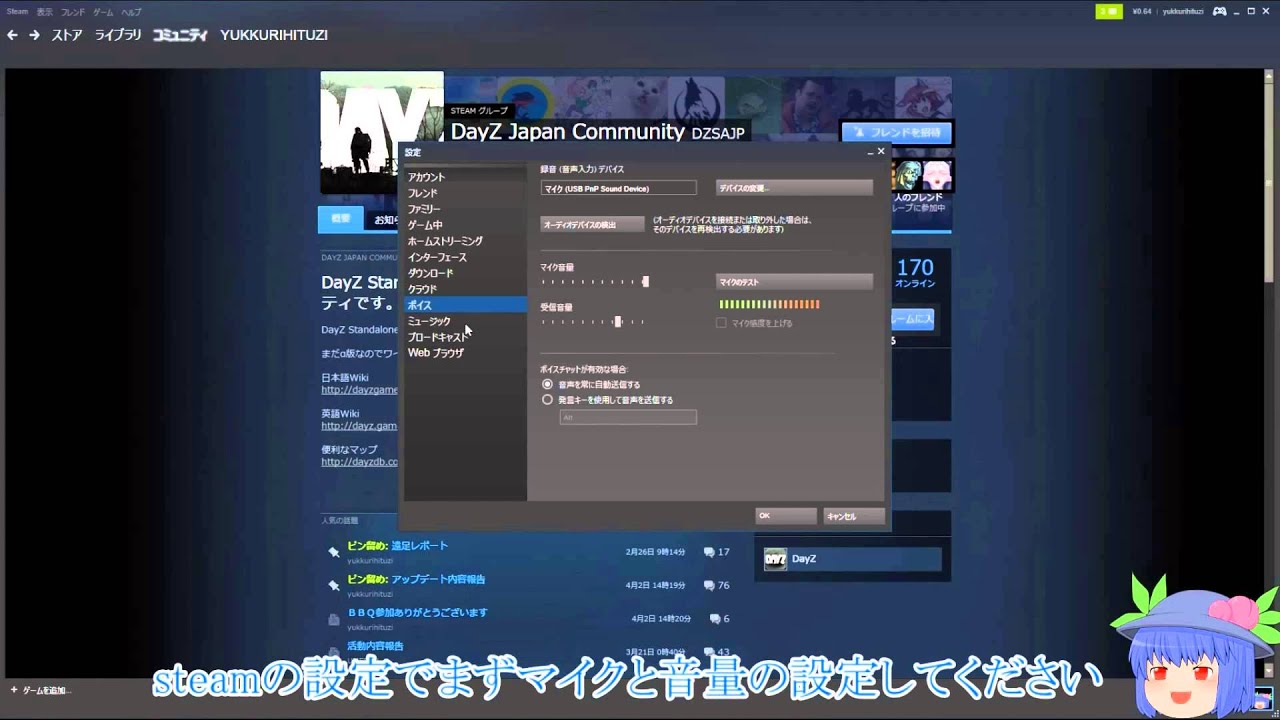Open the 遠足レポート pinned topic
The width and height of the screenshot is (1280, 720).
419,546
